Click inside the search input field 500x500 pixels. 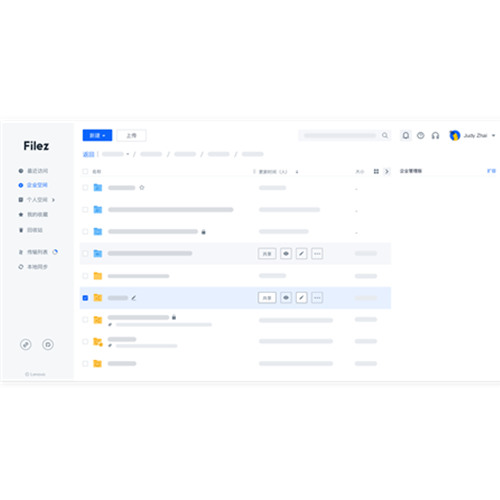coord(340,135)
